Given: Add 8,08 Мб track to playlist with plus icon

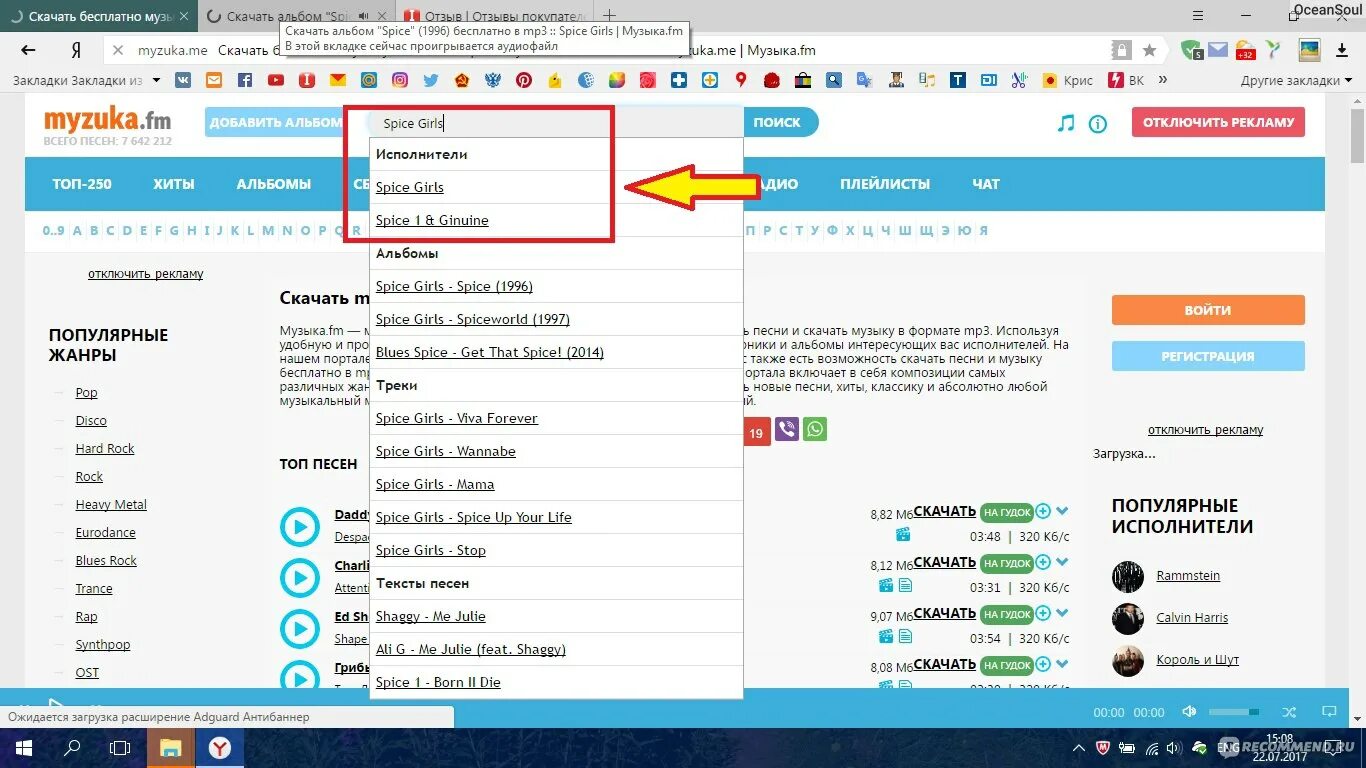Looking at the screenshot, I should (x=1043, y=664).
